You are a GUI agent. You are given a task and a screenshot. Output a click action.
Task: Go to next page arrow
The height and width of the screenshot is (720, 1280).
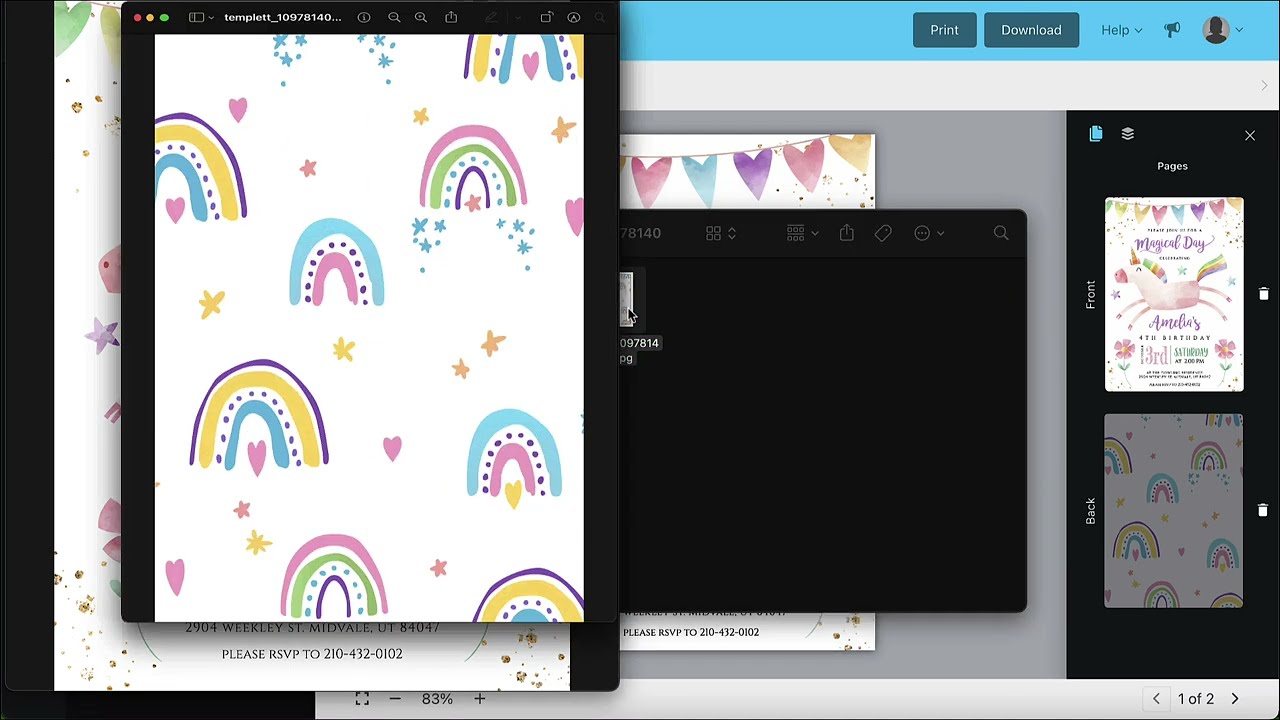(1235, 699)
